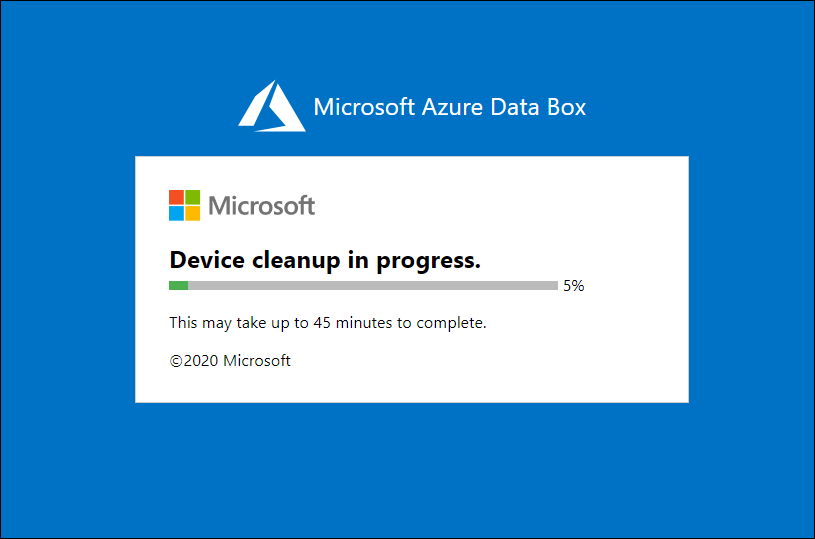Click the green filled part of progress bar
815x539 pixels.
(178, 285)
